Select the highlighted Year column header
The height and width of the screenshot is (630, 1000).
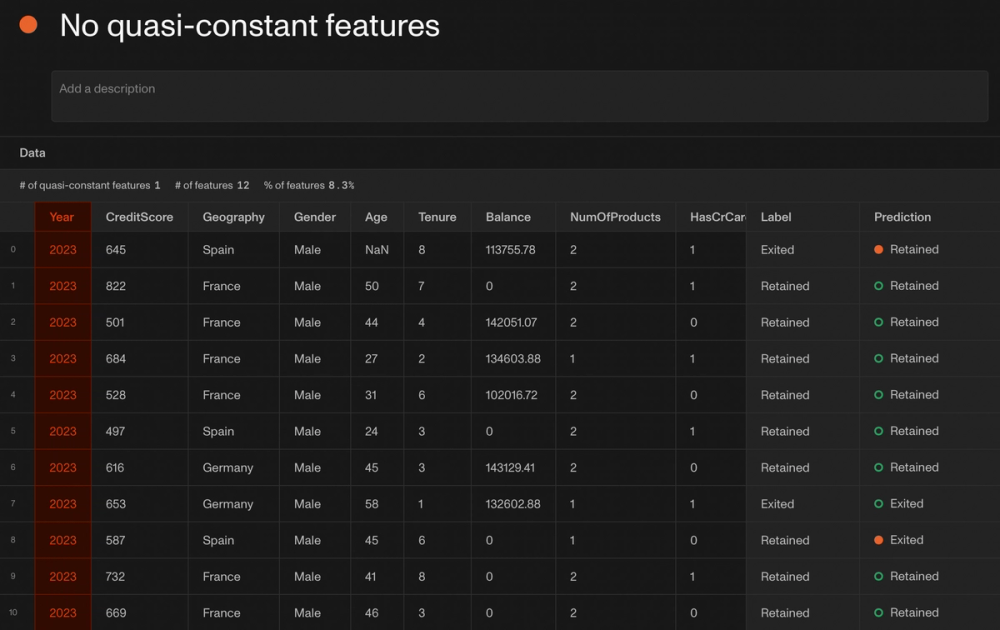(62, 217)
